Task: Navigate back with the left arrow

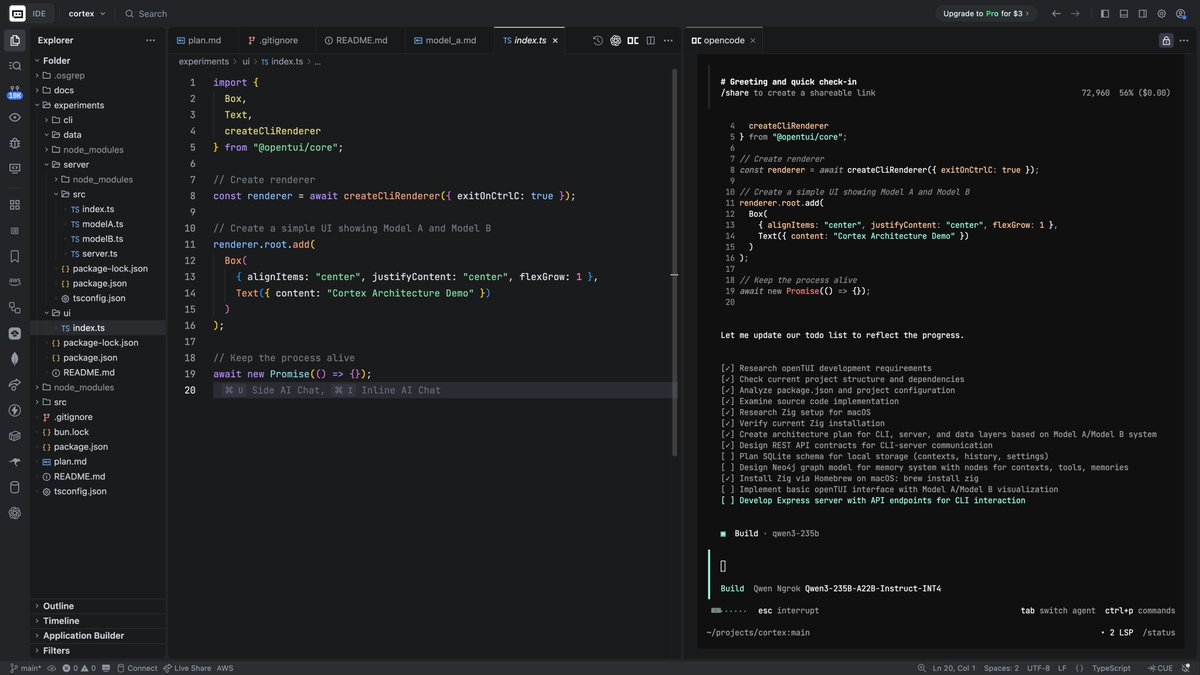Action: (1056, 14)
